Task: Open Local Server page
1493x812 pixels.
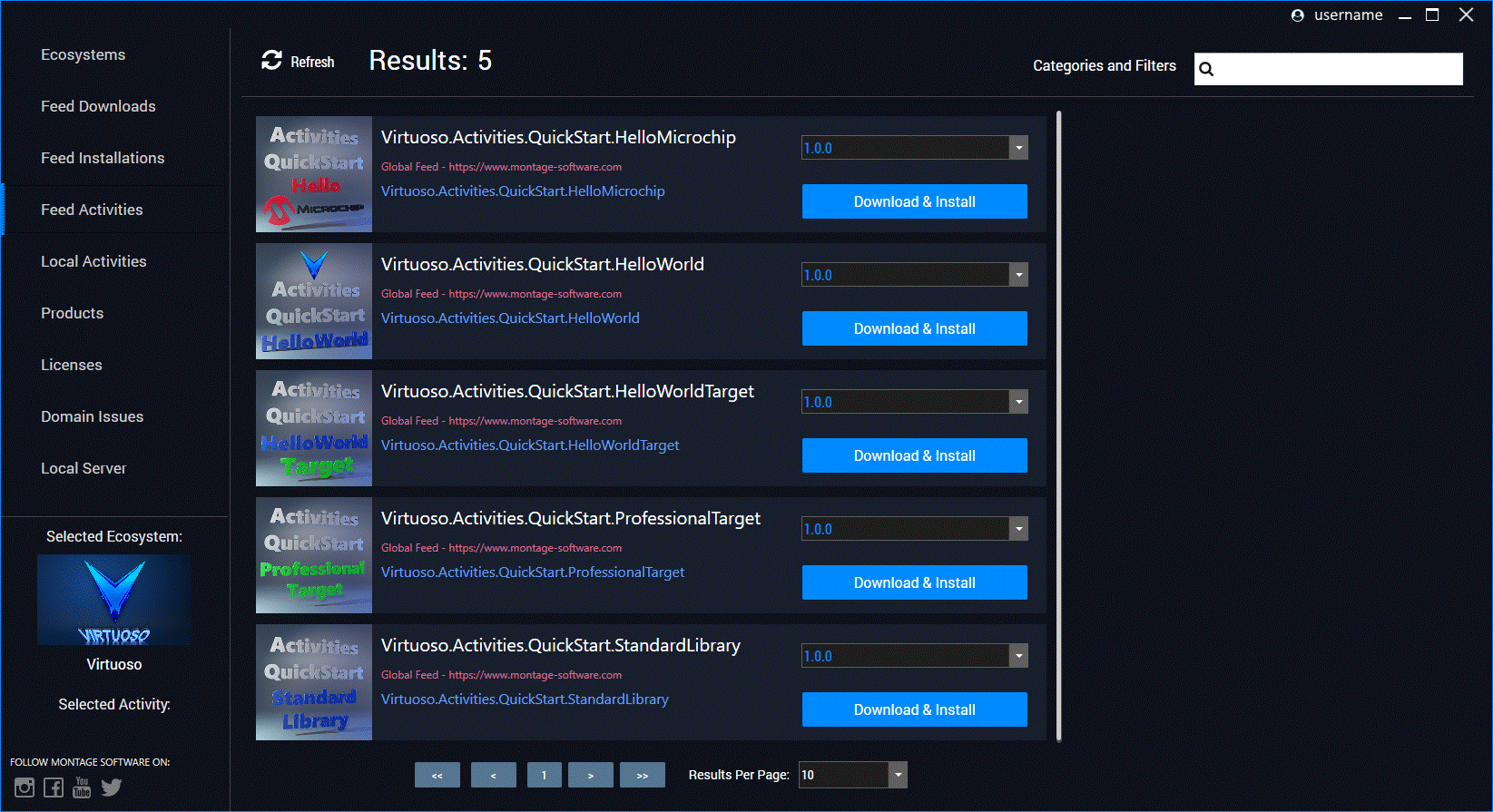Action: pos(83,468)
